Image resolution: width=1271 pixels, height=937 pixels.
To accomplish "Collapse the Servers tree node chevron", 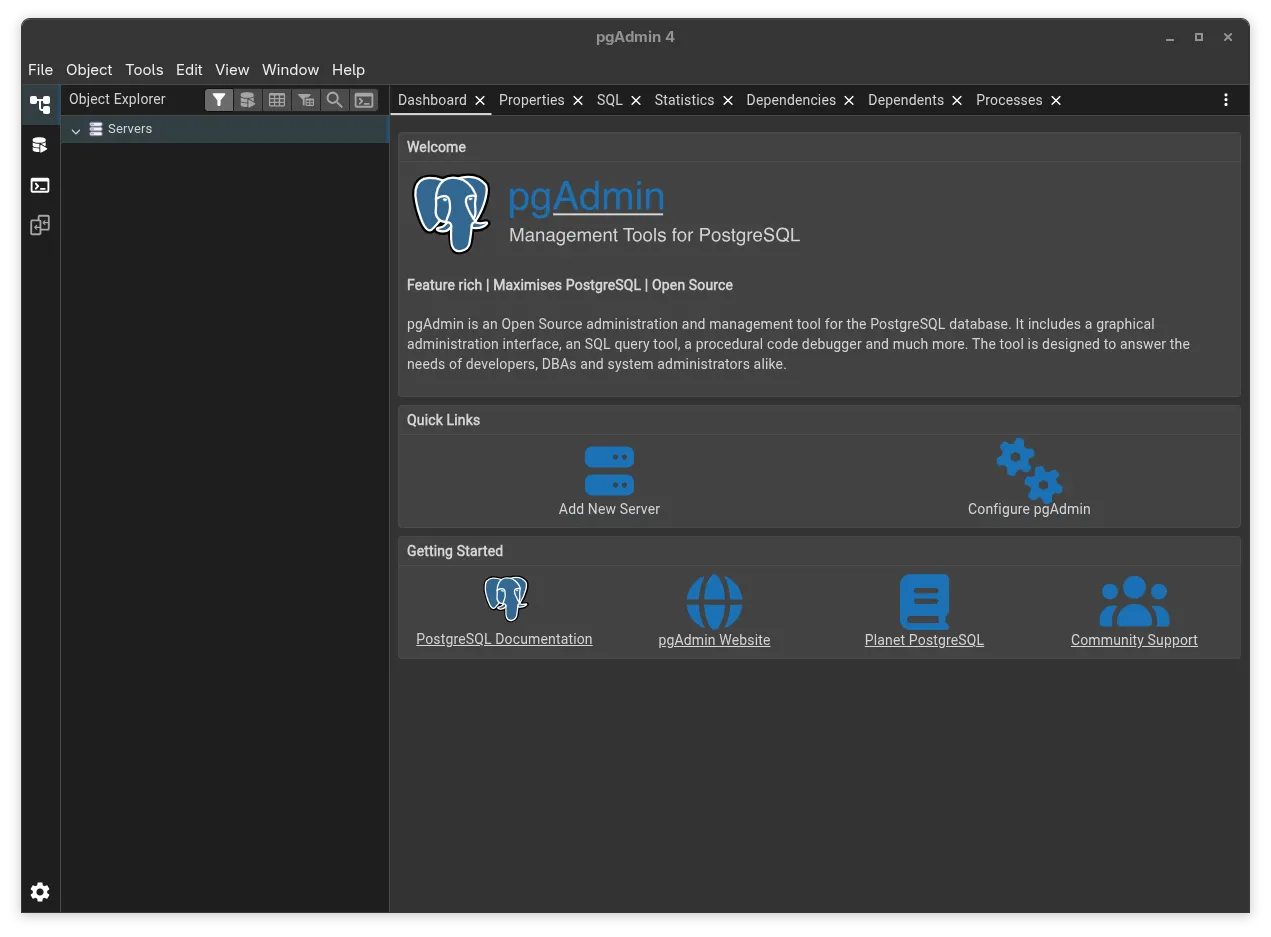I will tap(76, 130).
